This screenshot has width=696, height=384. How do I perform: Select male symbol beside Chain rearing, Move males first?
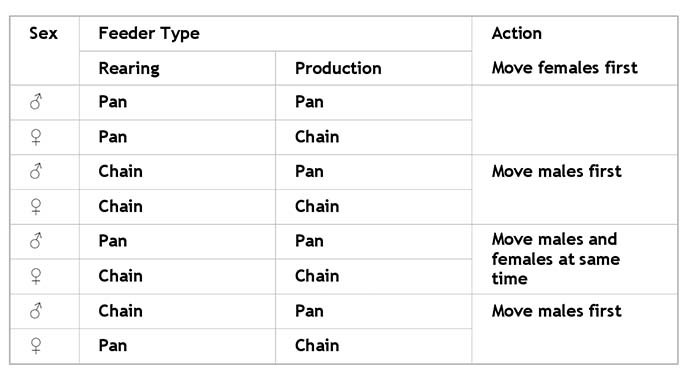click(x=36, y=171)
